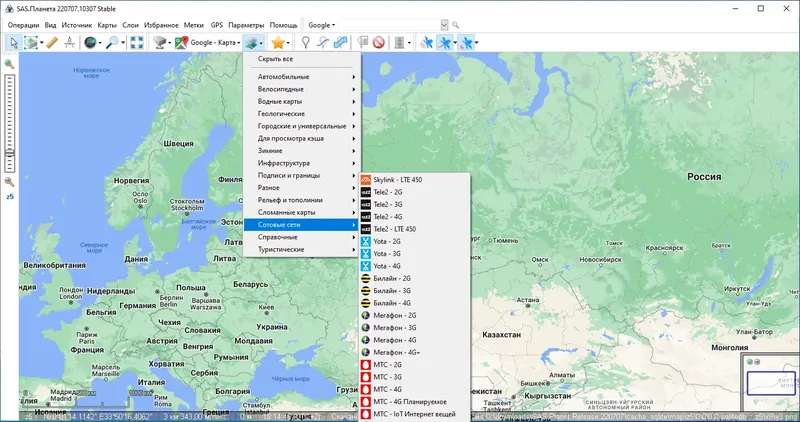Open the GPS menu

tap(217, 25)
